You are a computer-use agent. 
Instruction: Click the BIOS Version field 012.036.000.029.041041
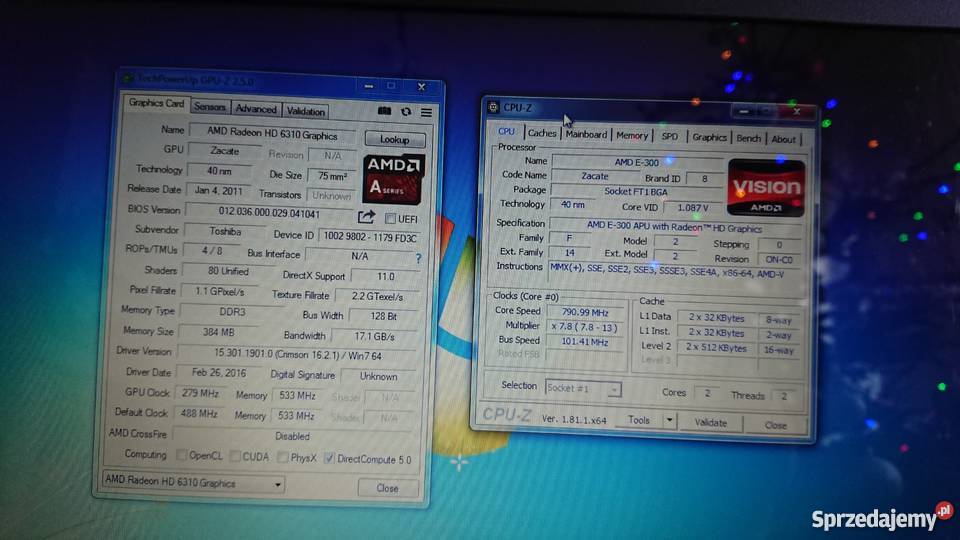click(269, 213)
